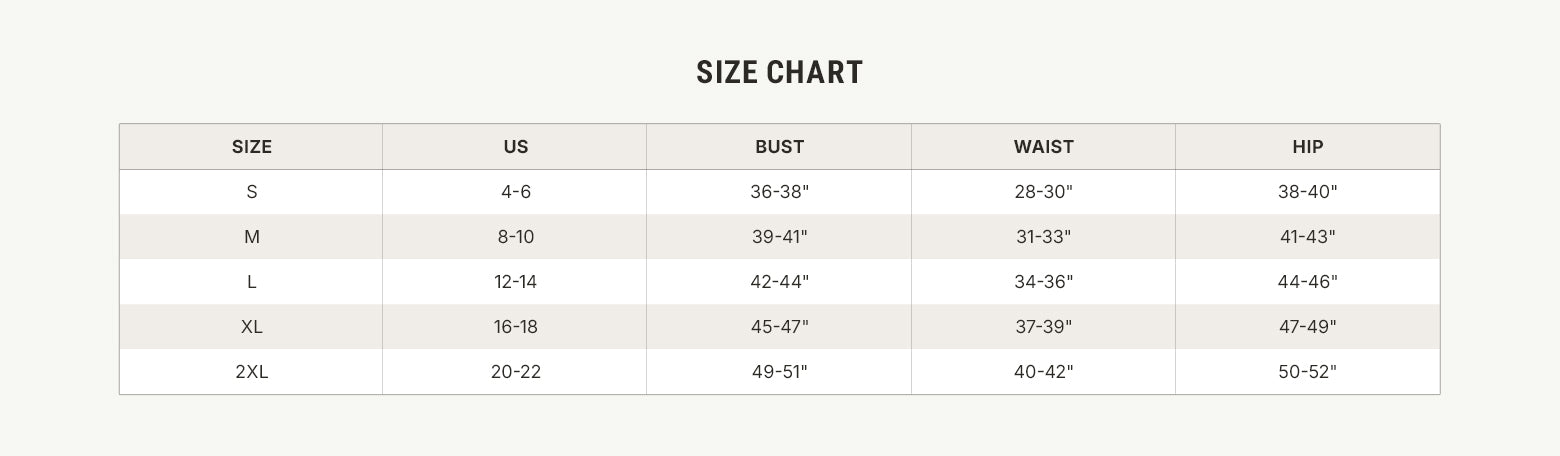Select the SIZE column header

point(252,147)
